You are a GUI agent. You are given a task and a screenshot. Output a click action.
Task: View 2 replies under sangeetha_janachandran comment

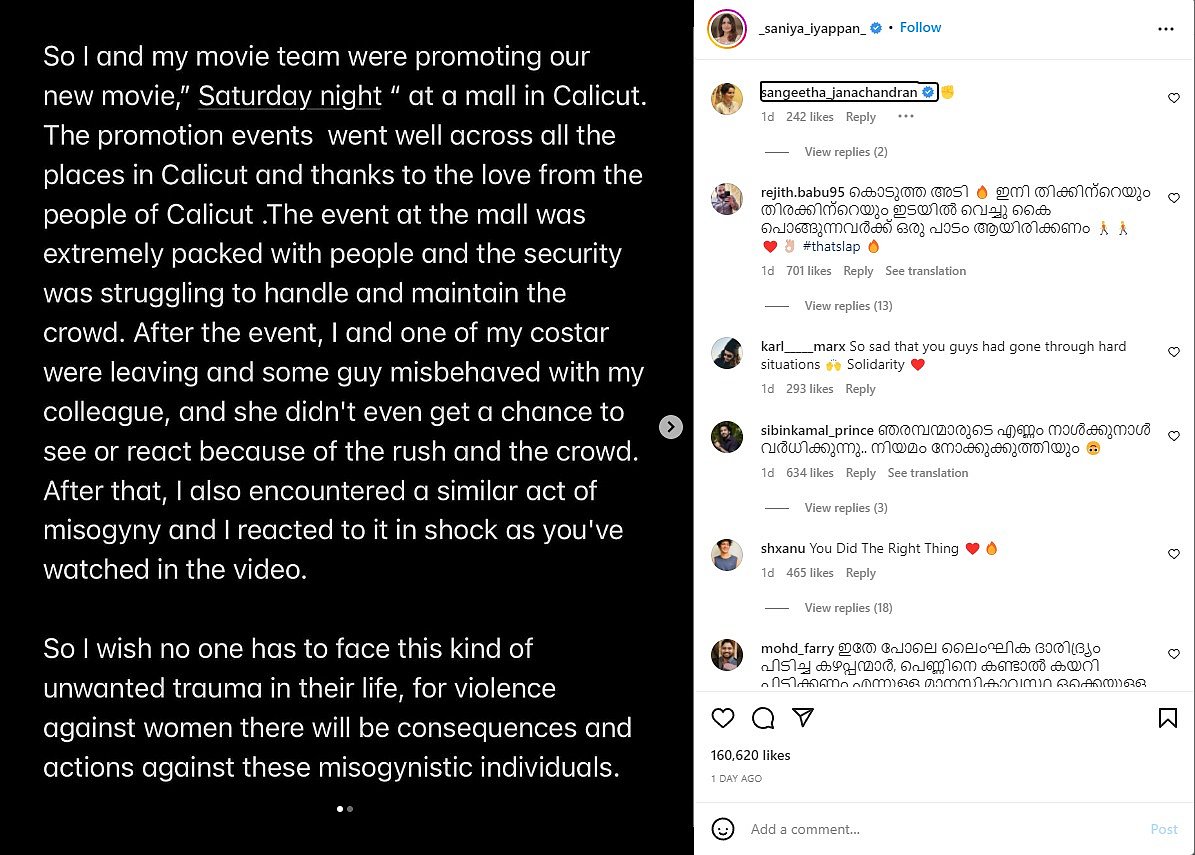point(845,152)
